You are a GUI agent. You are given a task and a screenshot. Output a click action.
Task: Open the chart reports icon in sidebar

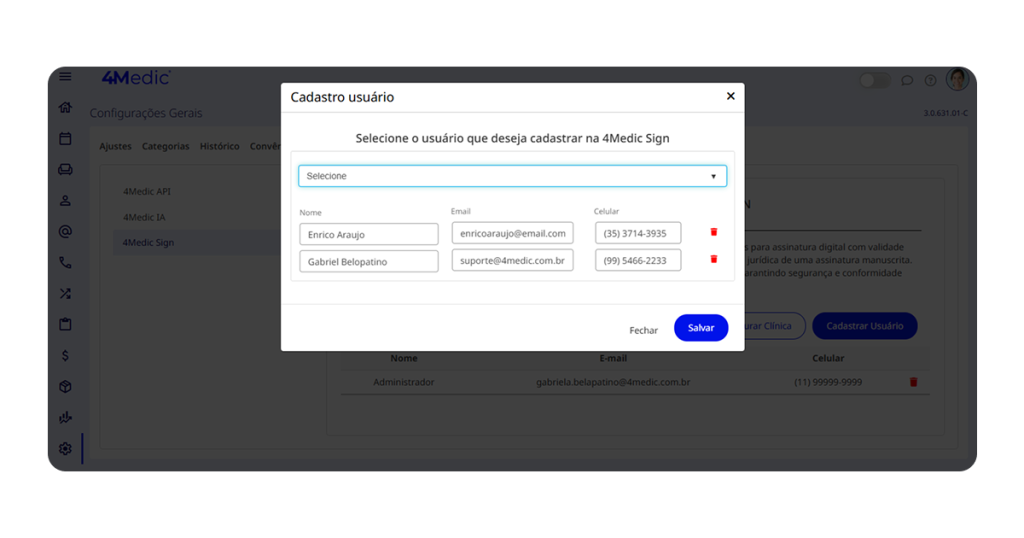tap(65, 418)
